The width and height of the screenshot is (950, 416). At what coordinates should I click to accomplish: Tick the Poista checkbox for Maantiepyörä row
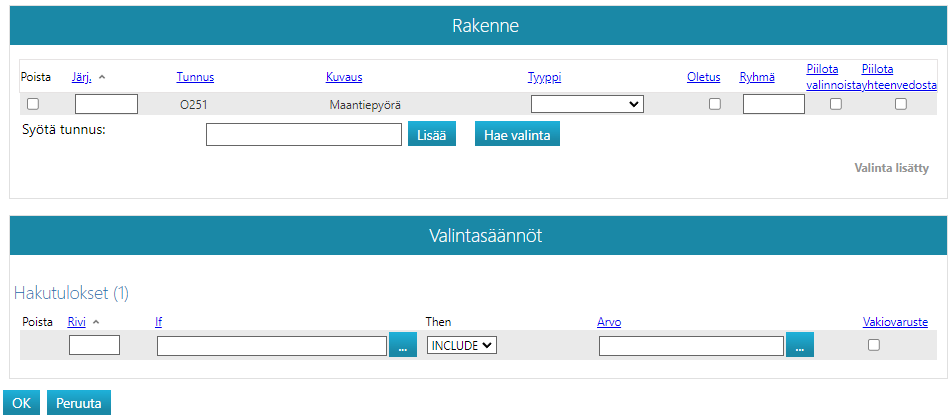[33, 104]
